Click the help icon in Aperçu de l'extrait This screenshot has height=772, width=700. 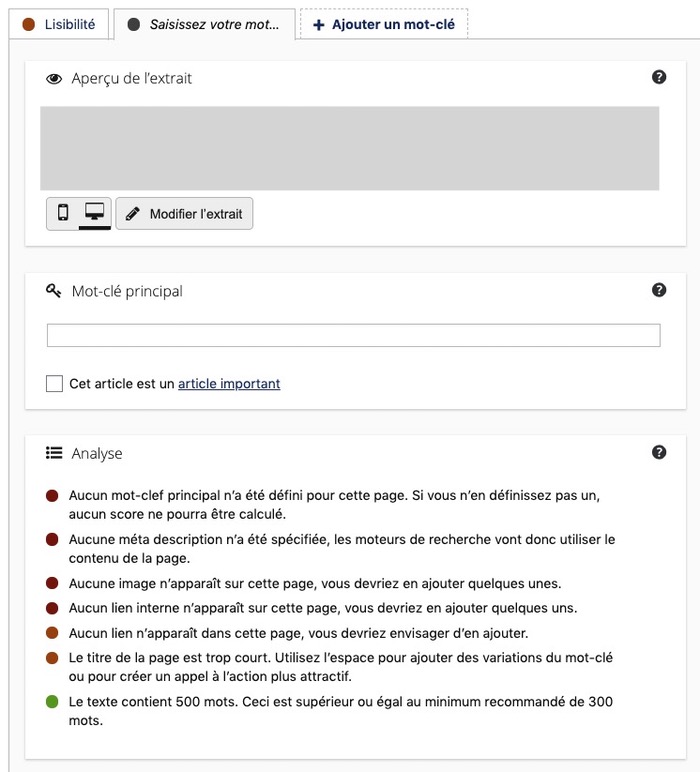point(659,77)
